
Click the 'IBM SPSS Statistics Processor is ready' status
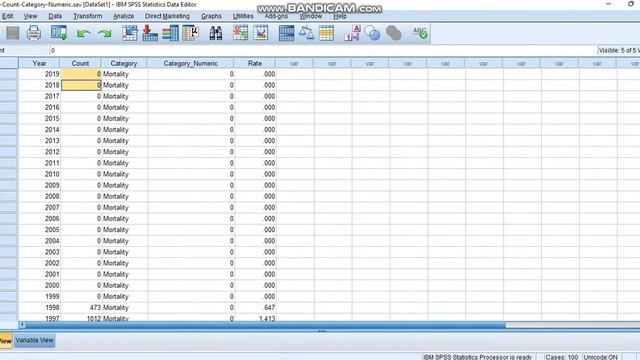pos(478,357)
